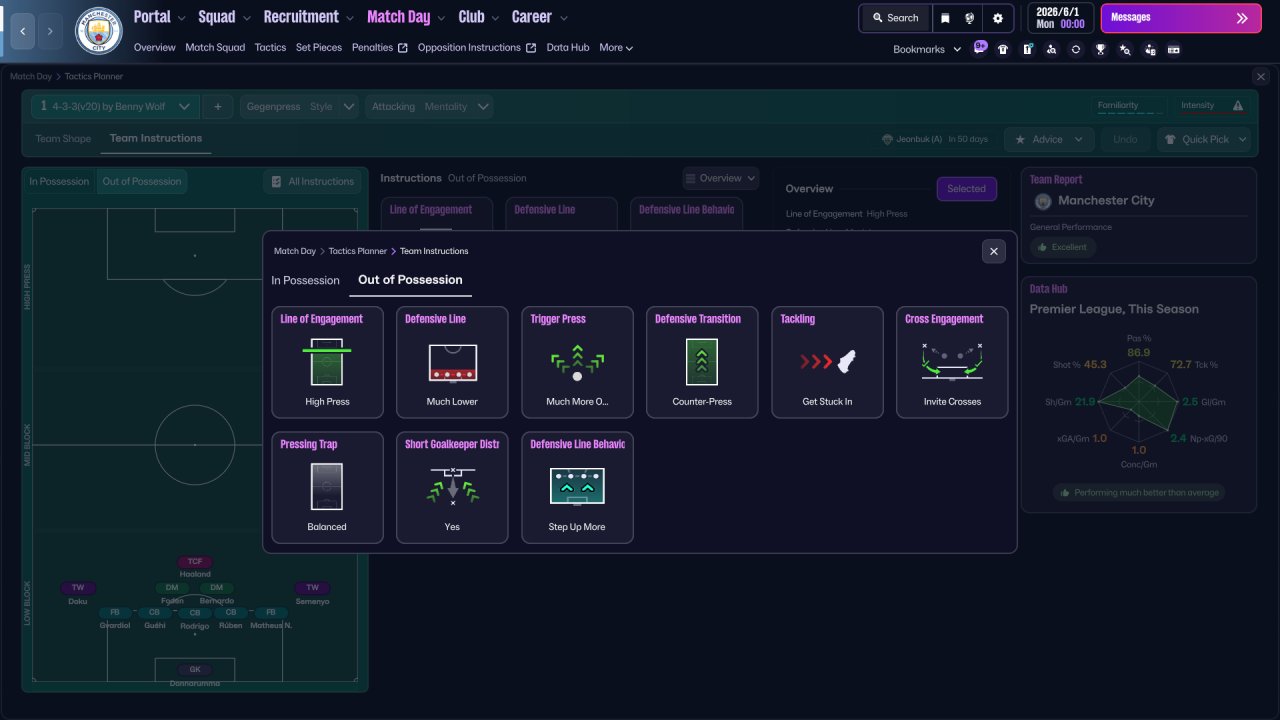
Task: Open the Line of Engagement High Press card
Action: [x=327, y=362]
